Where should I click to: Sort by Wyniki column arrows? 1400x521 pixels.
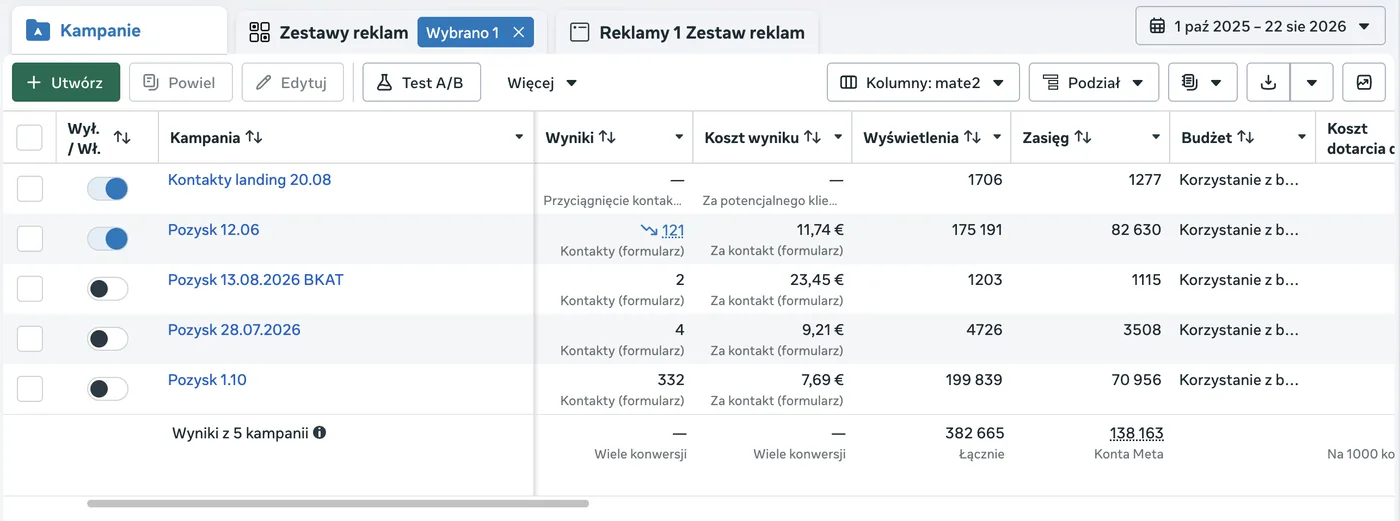[607, 137]
